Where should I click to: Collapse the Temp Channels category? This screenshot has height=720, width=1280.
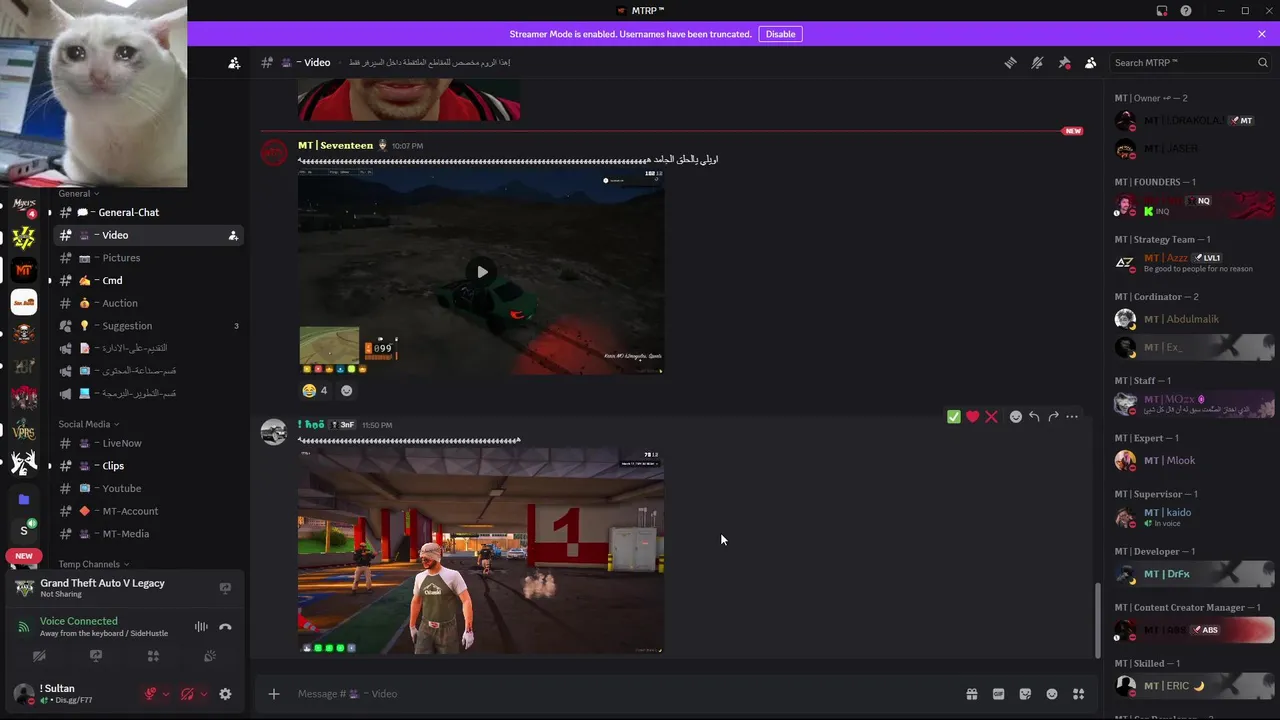(94, 564)
